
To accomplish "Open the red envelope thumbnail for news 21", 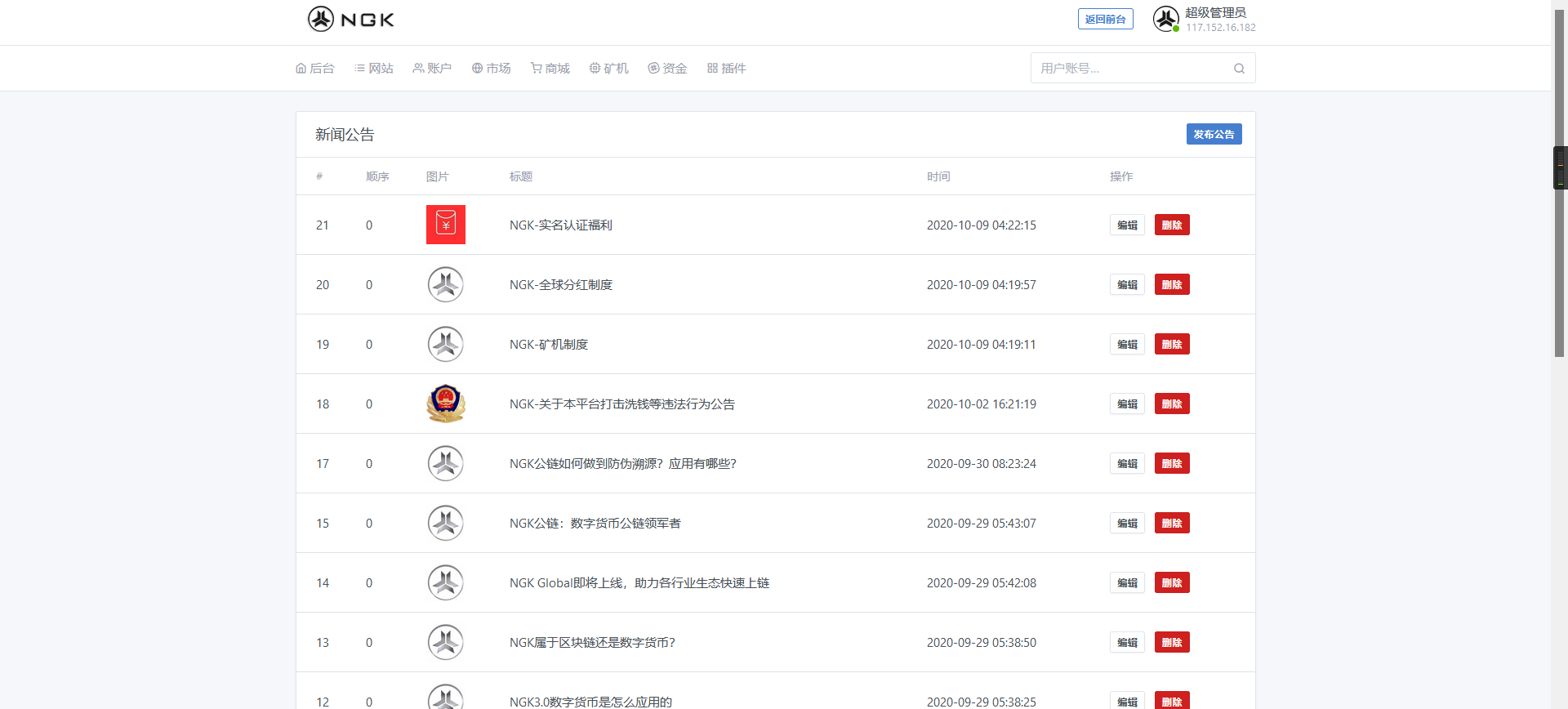I will point(446,225).
